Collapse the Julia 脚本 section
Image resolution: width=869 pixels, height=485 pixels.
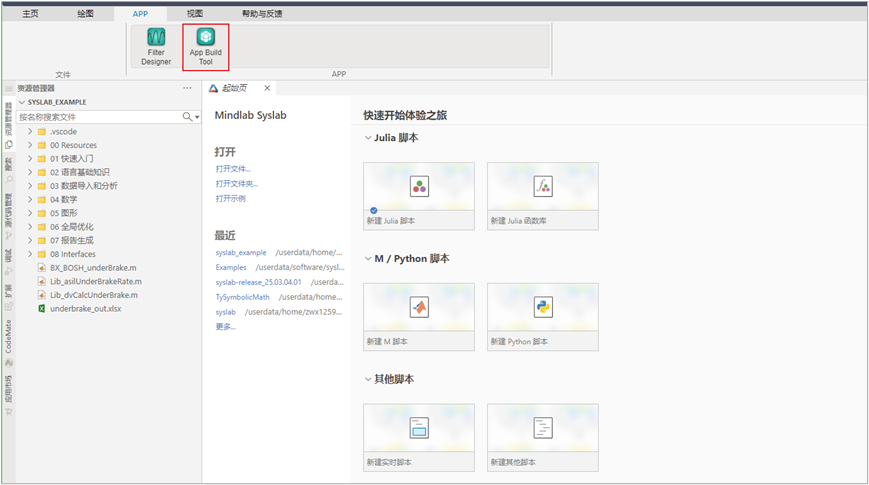367,137
